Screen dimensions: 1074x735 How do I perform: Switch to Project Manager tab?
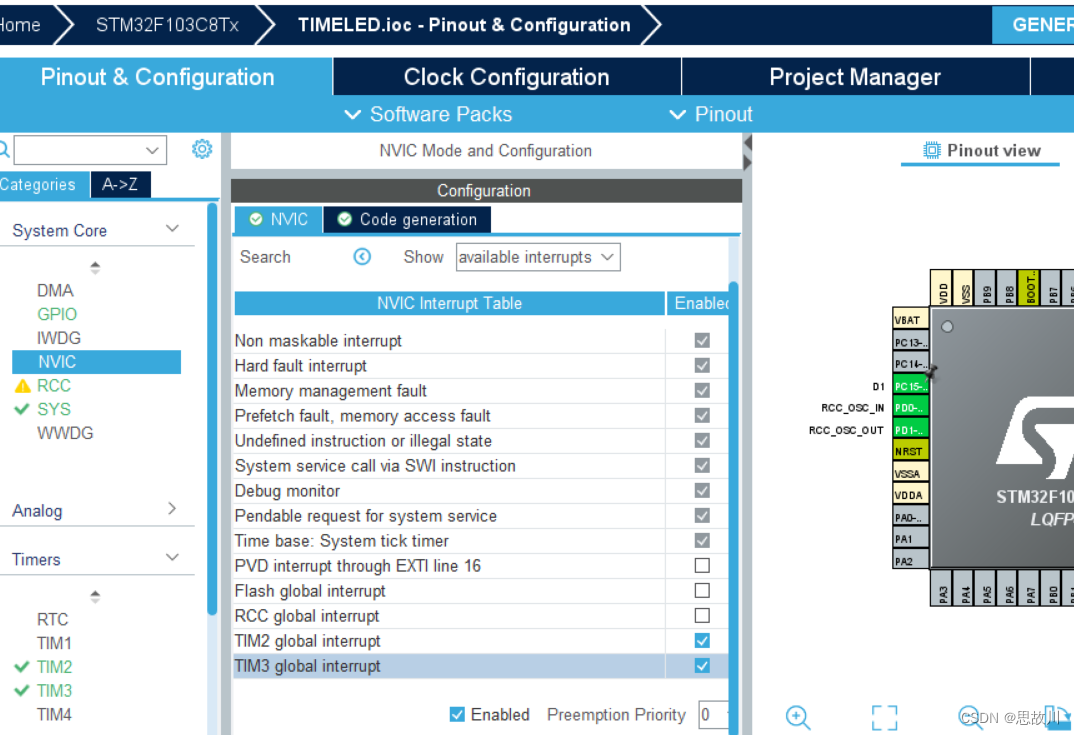[855, 77]
